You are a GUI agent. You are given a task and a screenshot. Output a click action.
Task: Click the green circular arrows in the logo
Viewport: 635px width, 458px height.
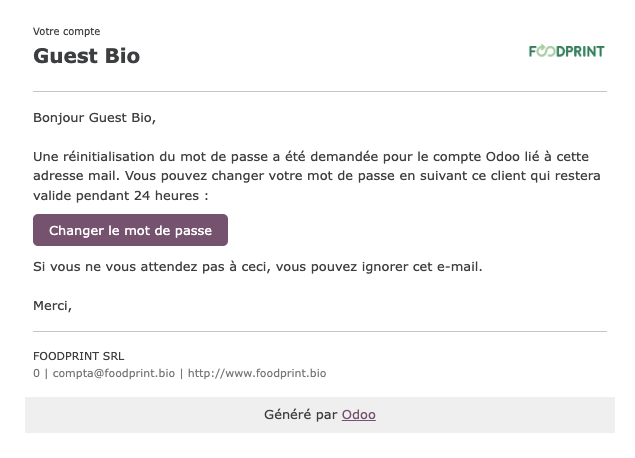(x=547, y=51)
